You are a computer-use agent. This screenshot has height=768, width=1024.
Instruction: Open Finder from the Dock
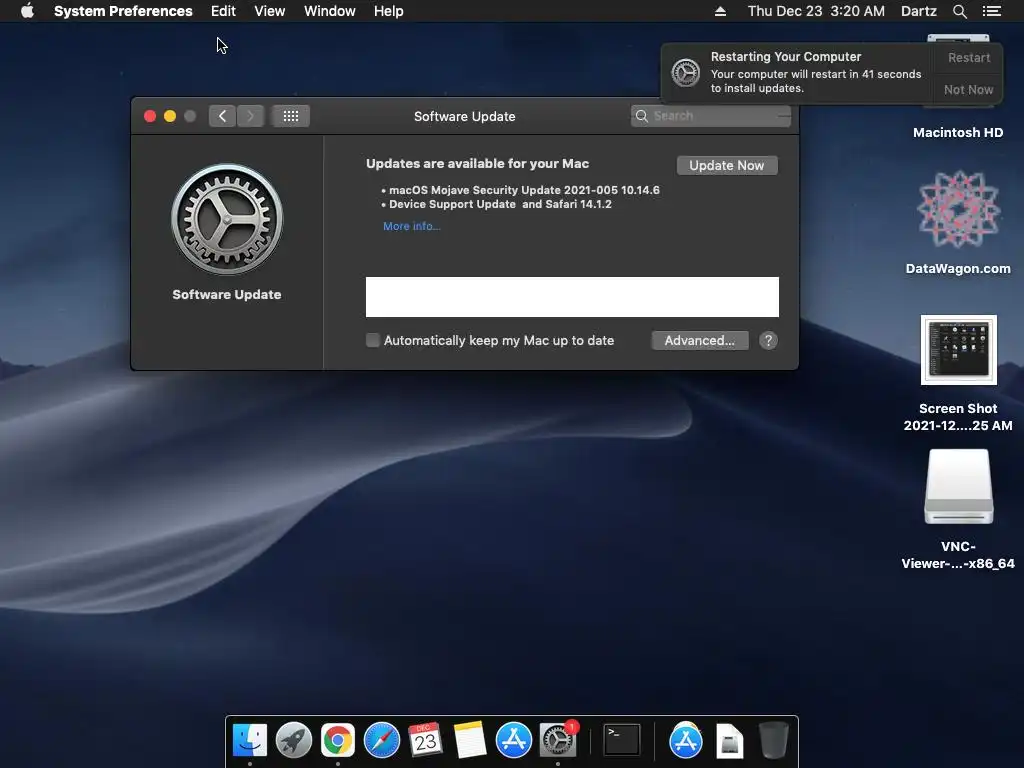tap(250, 740)
